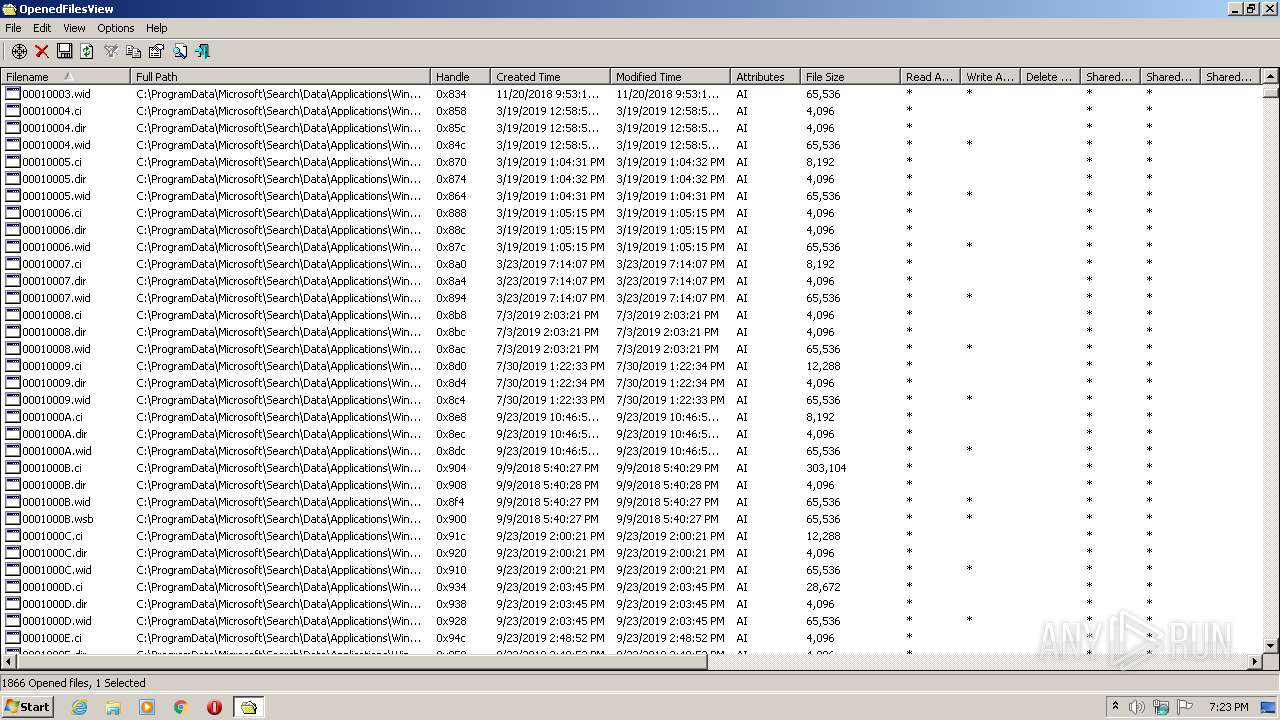Open Internet Explorer from taskbar
Image resolution: width=1280 pixels, height=720 pixels.
coord(79,707)
